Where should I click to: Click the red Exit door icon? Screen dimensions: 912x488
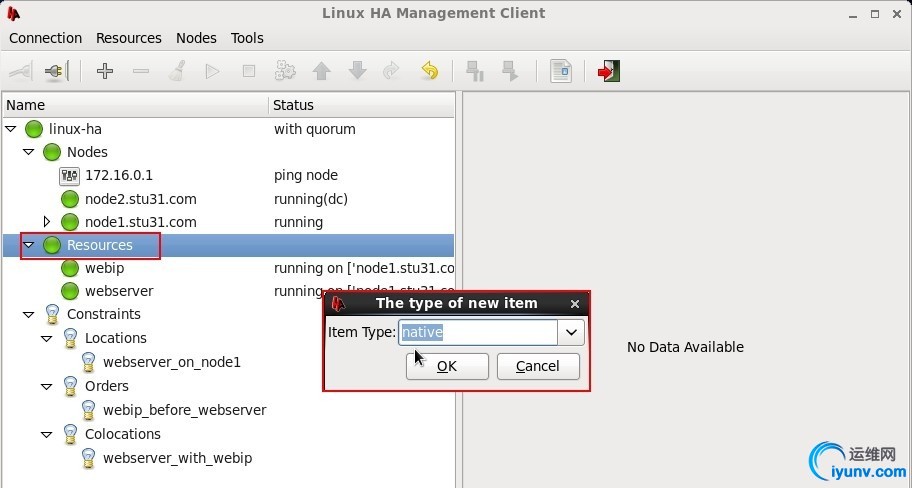(608, 71)
